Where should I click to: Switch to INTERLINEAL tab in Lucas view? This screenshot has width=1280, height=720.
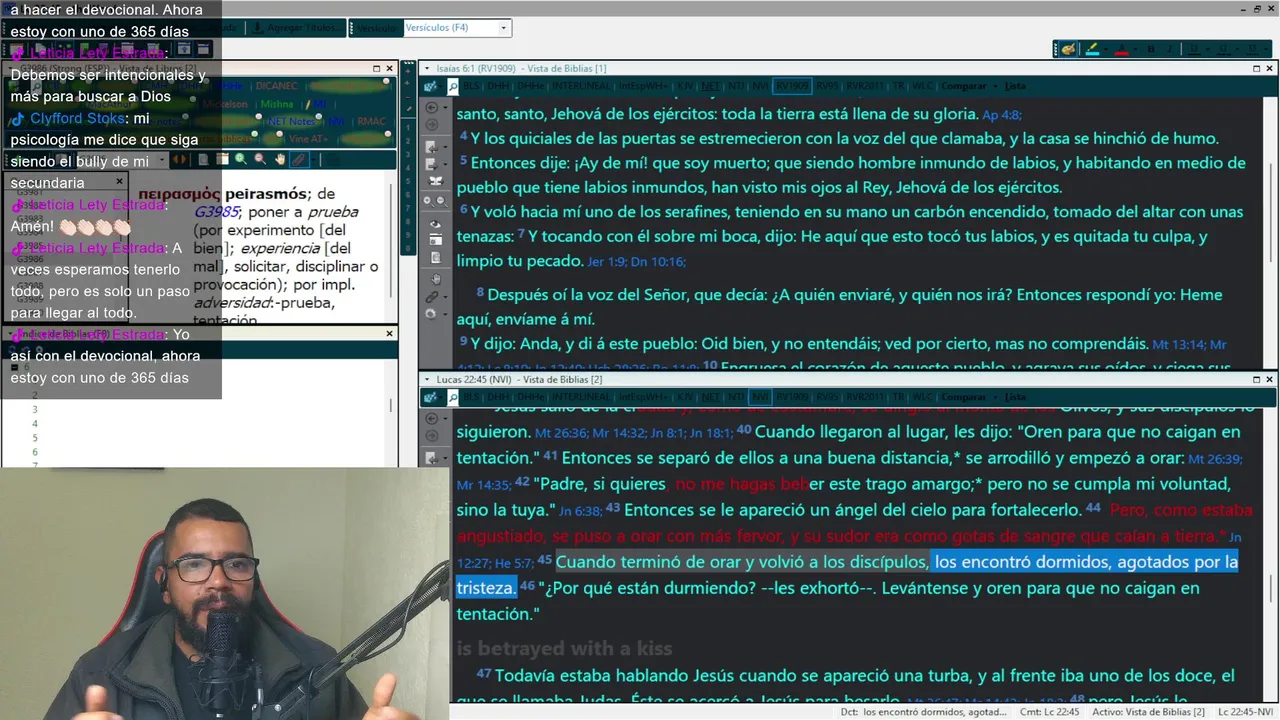[x=582, y=397]
